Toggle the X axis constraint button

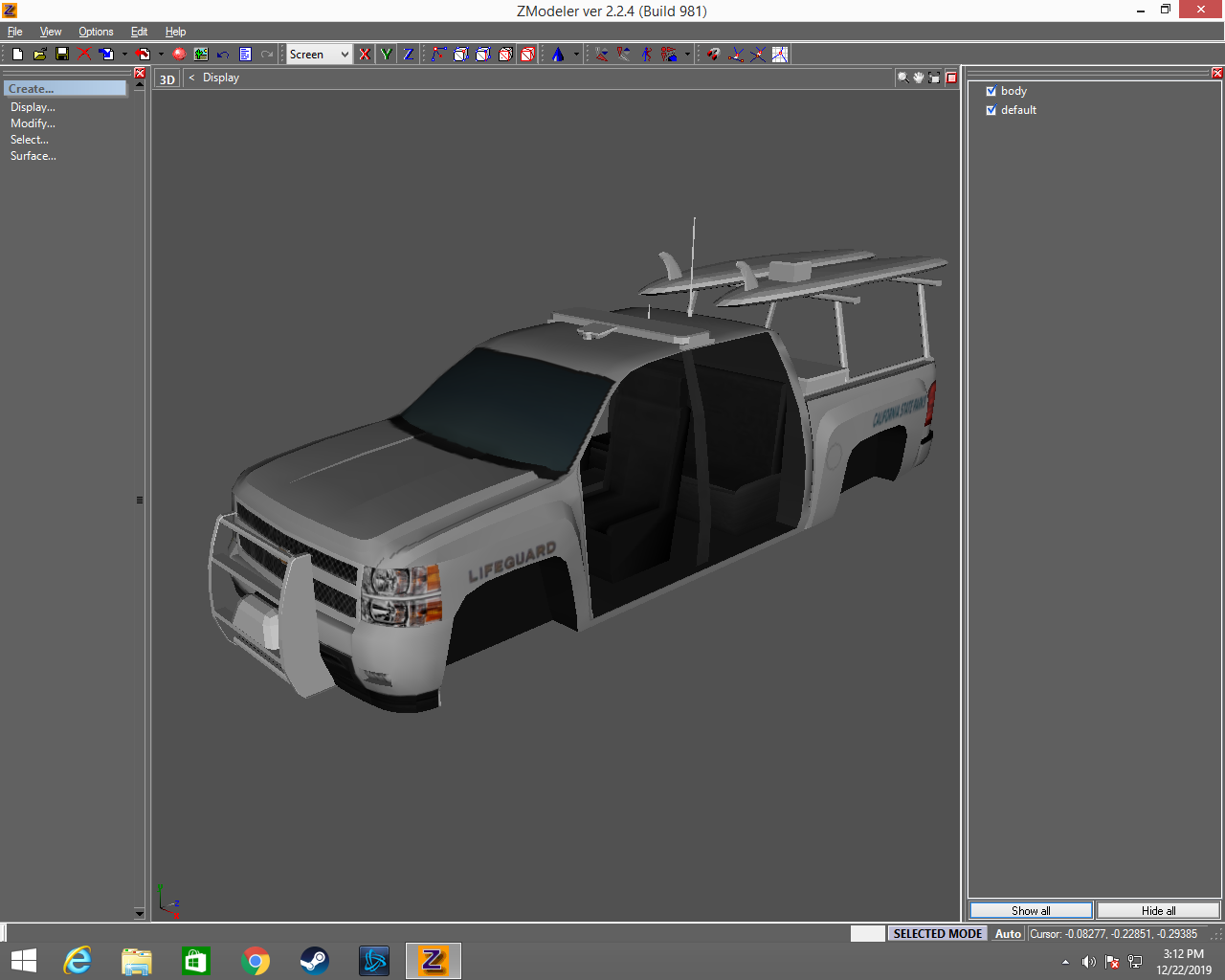(365, 55)
